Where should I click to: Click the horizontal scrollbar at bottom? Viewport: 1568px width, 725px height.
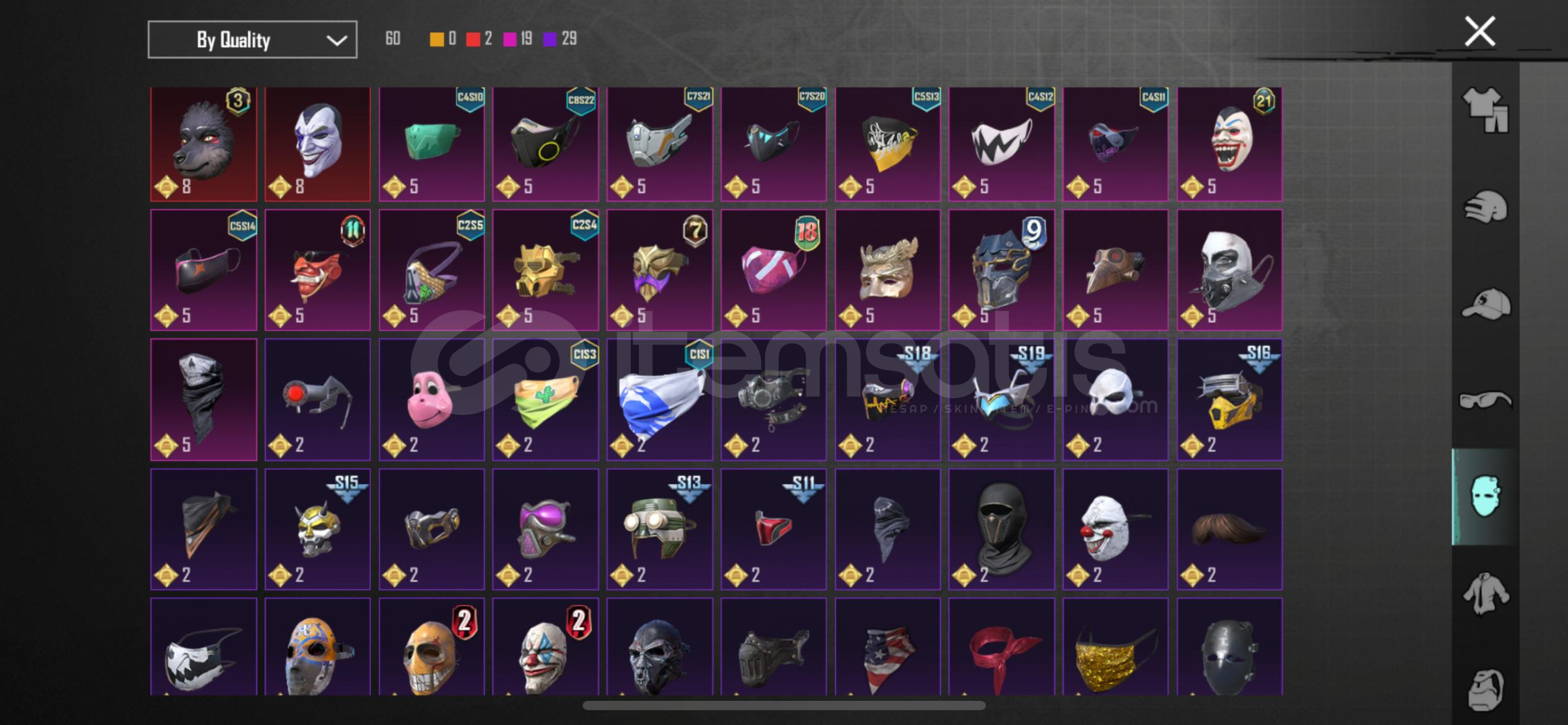click(784, 705)
